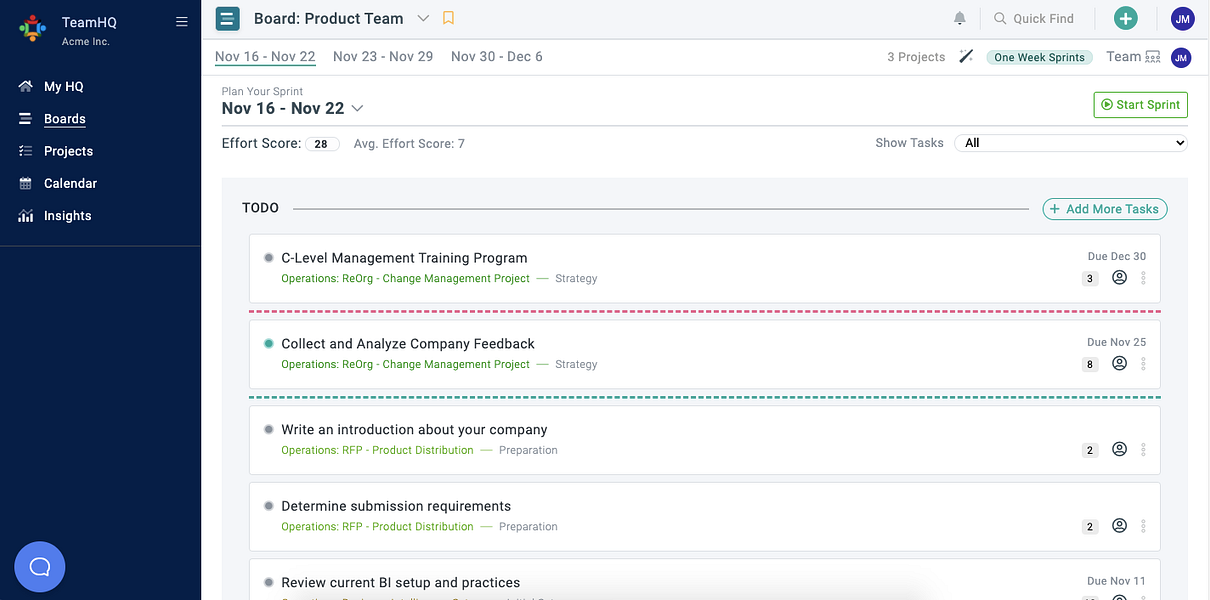Click the green plus add button
Image resolution: width=1210 pixels, height=600 pixels.
pyautogui.click(x=1126, y=18)
